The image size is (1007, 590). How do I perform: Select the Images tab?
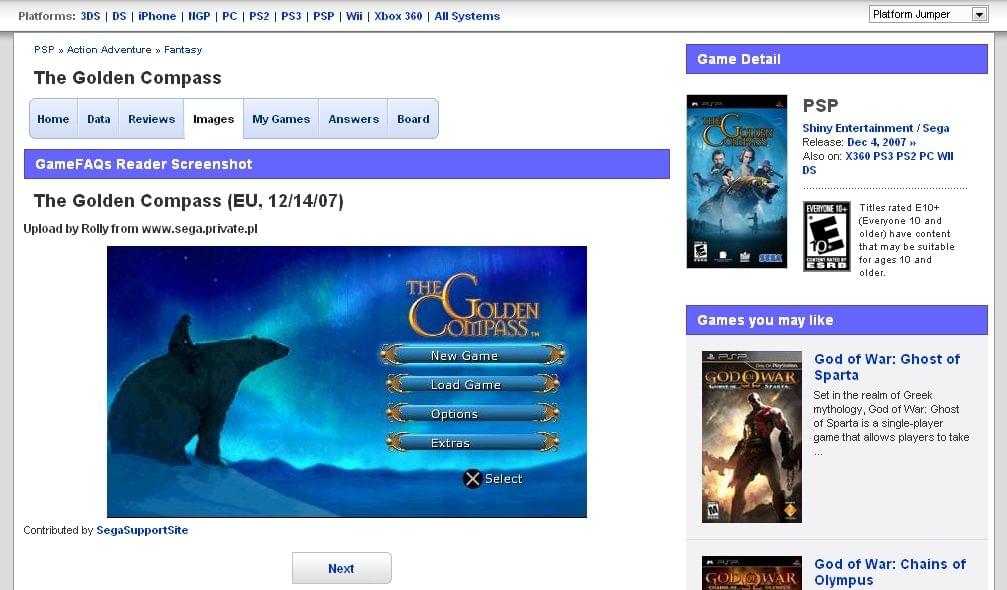tap(214, 119)
